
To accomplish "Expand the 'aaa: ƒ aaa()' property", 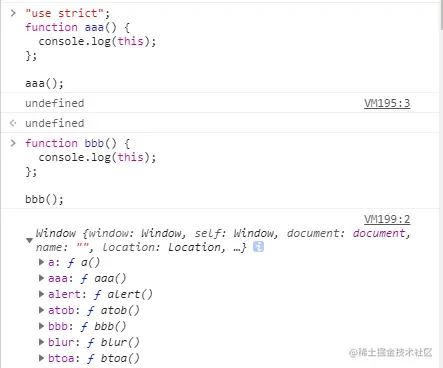I will tap(41, 278).
